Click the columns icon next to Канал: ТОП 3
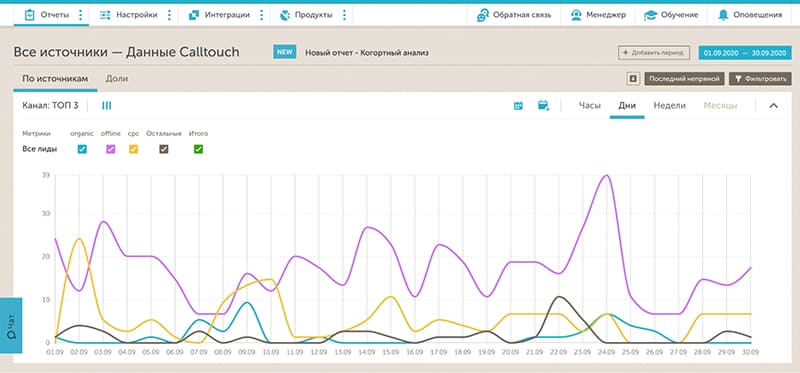This screenshot has height=373, width=800. coord(107,106)
